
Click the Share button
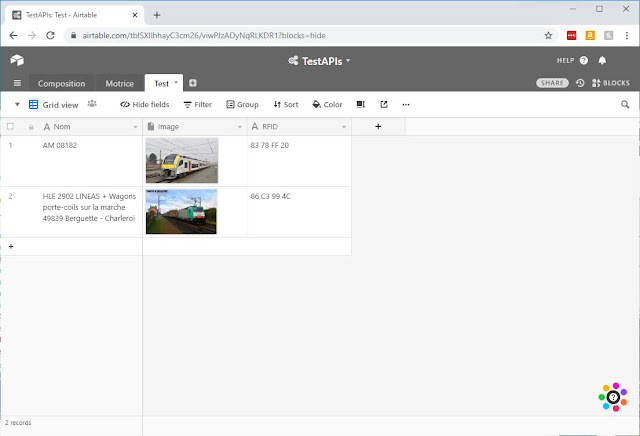(552, 83)
